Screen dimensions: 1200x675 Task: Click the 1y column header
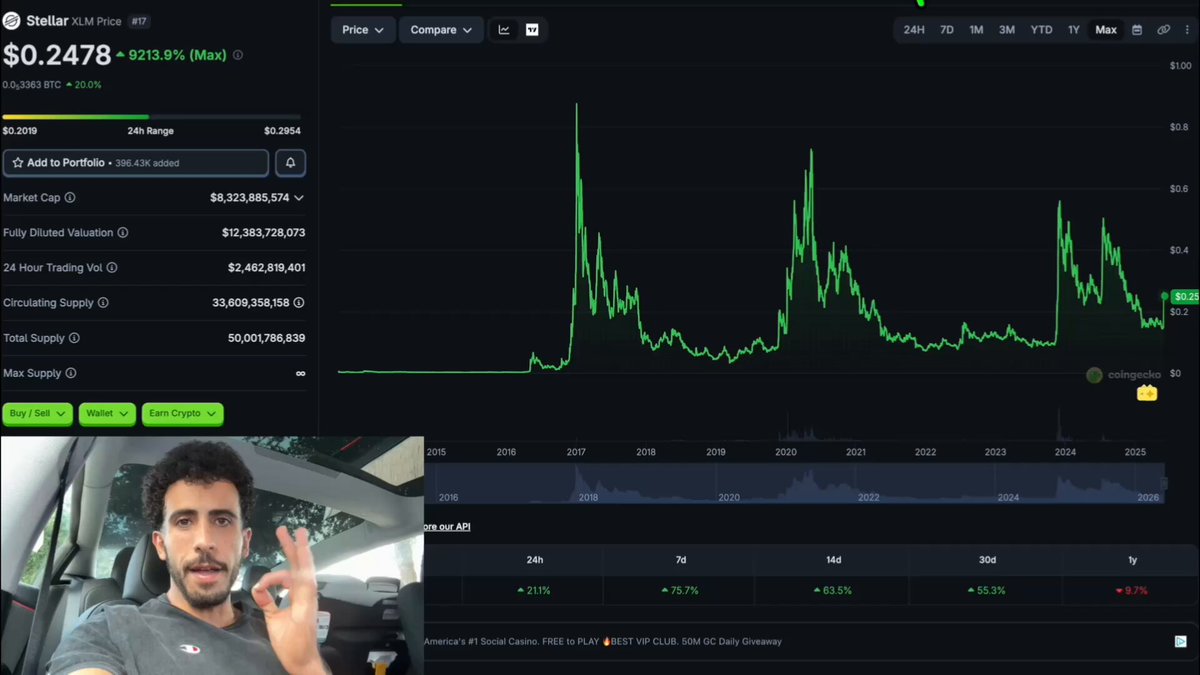1132,560
